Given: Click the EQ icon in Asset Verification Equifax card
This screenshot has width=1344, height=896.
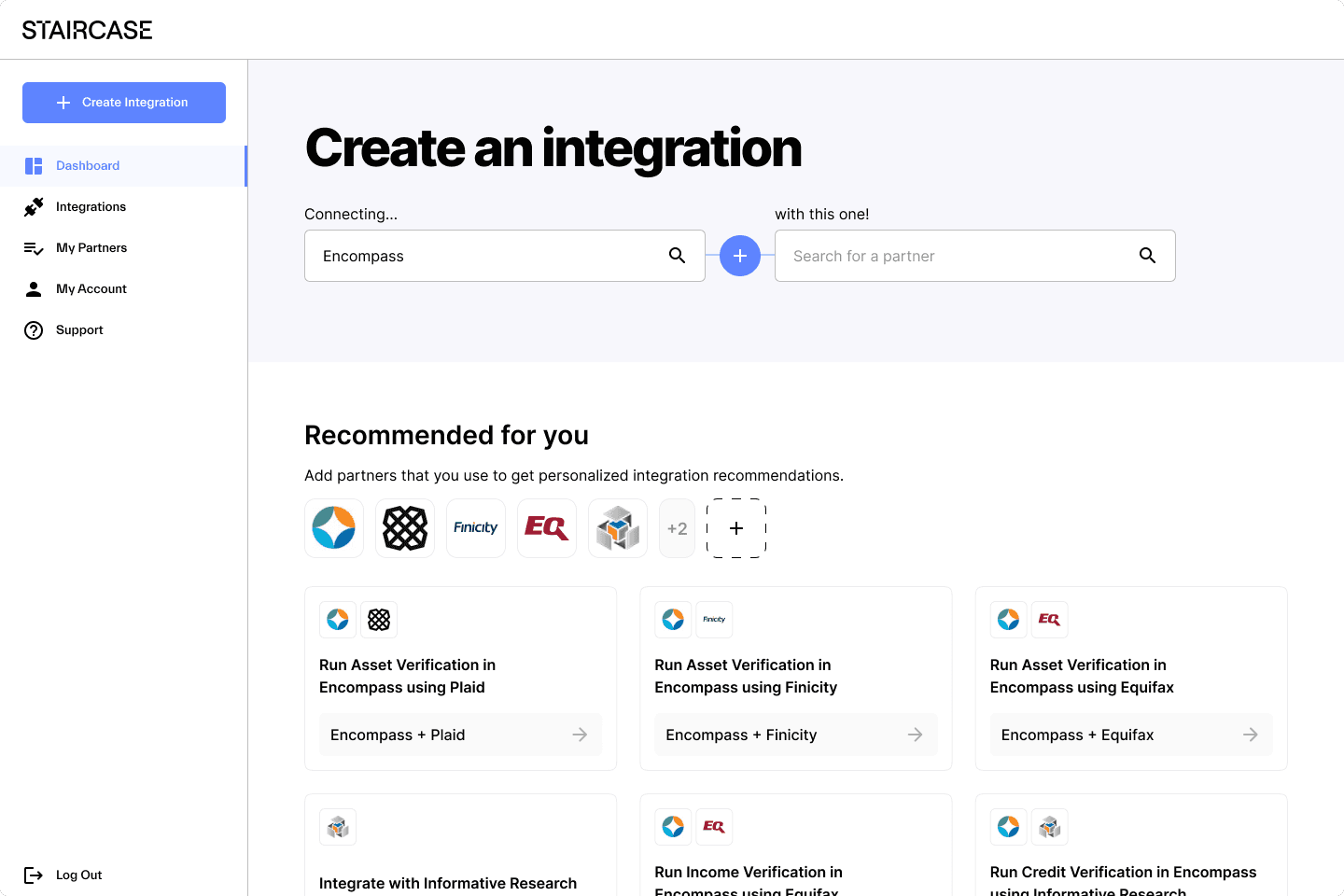Looking at the screenshot, I should (1050, 620).
